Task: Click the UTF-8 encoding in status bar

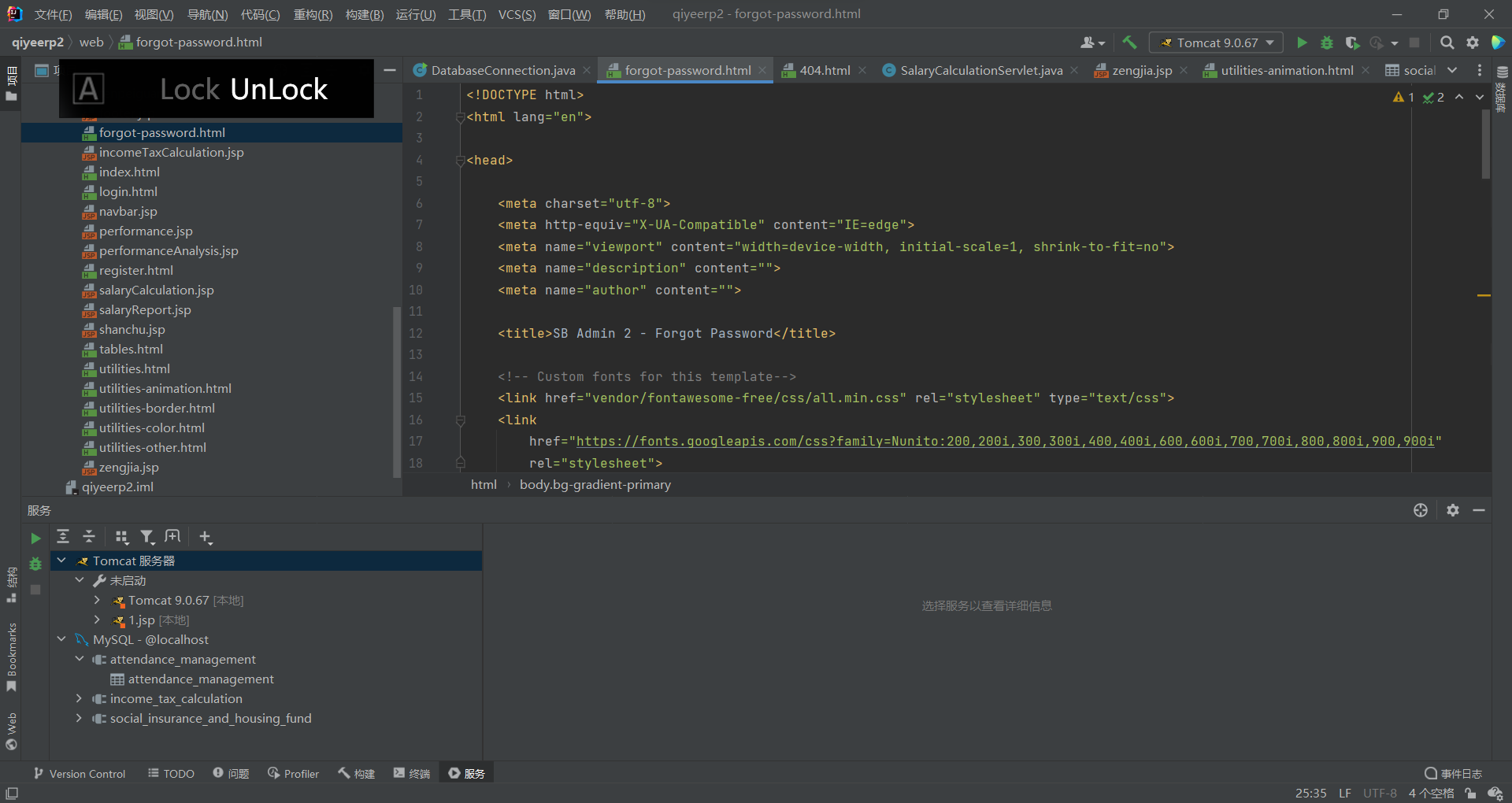Action: pos(1380,793)
